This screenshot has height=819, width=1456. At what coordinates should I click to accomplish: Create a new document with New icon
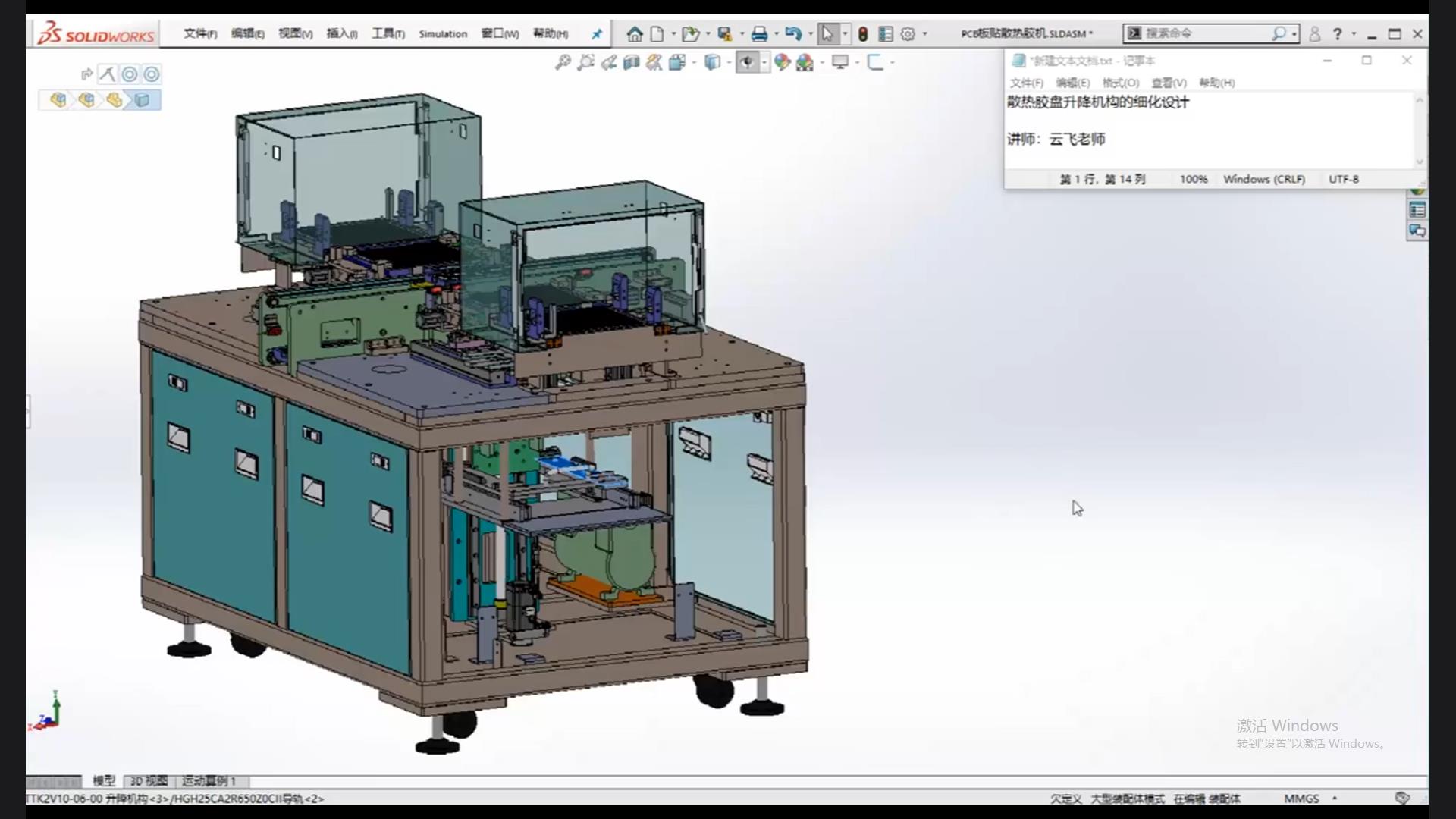click(657, 34)
